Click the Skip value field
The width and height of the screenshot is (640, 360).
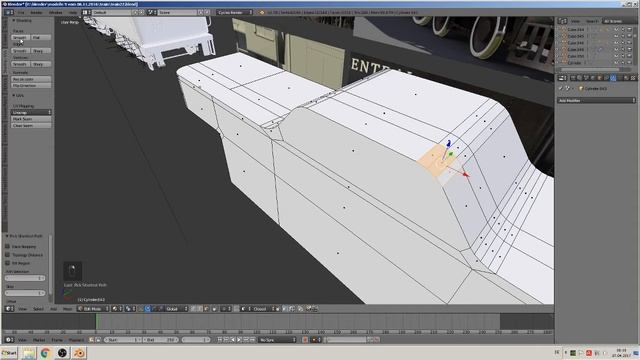click(x=25, y=293)
